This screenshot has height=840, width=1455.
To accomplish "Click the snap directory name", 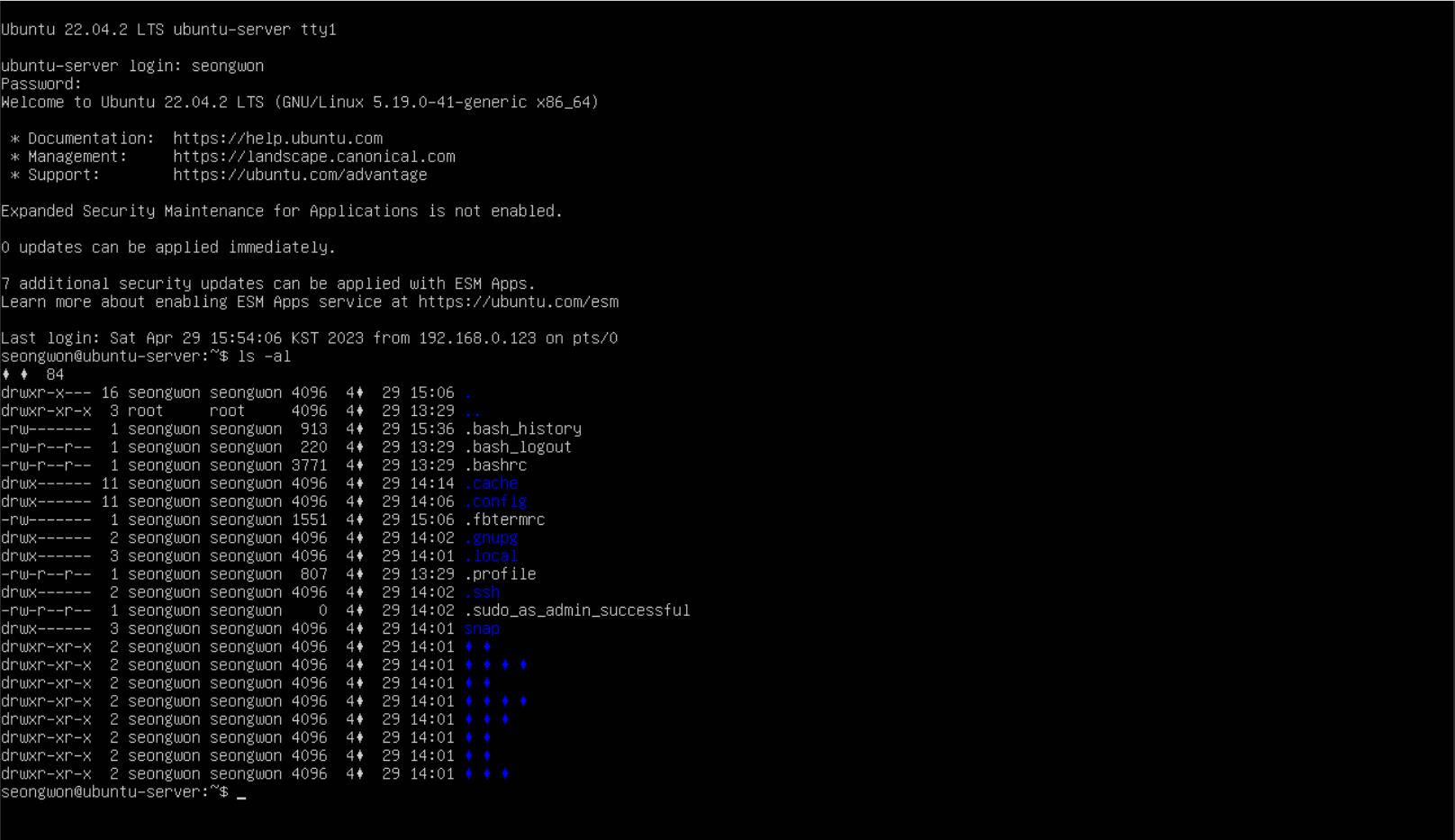I will click(482, 628).
